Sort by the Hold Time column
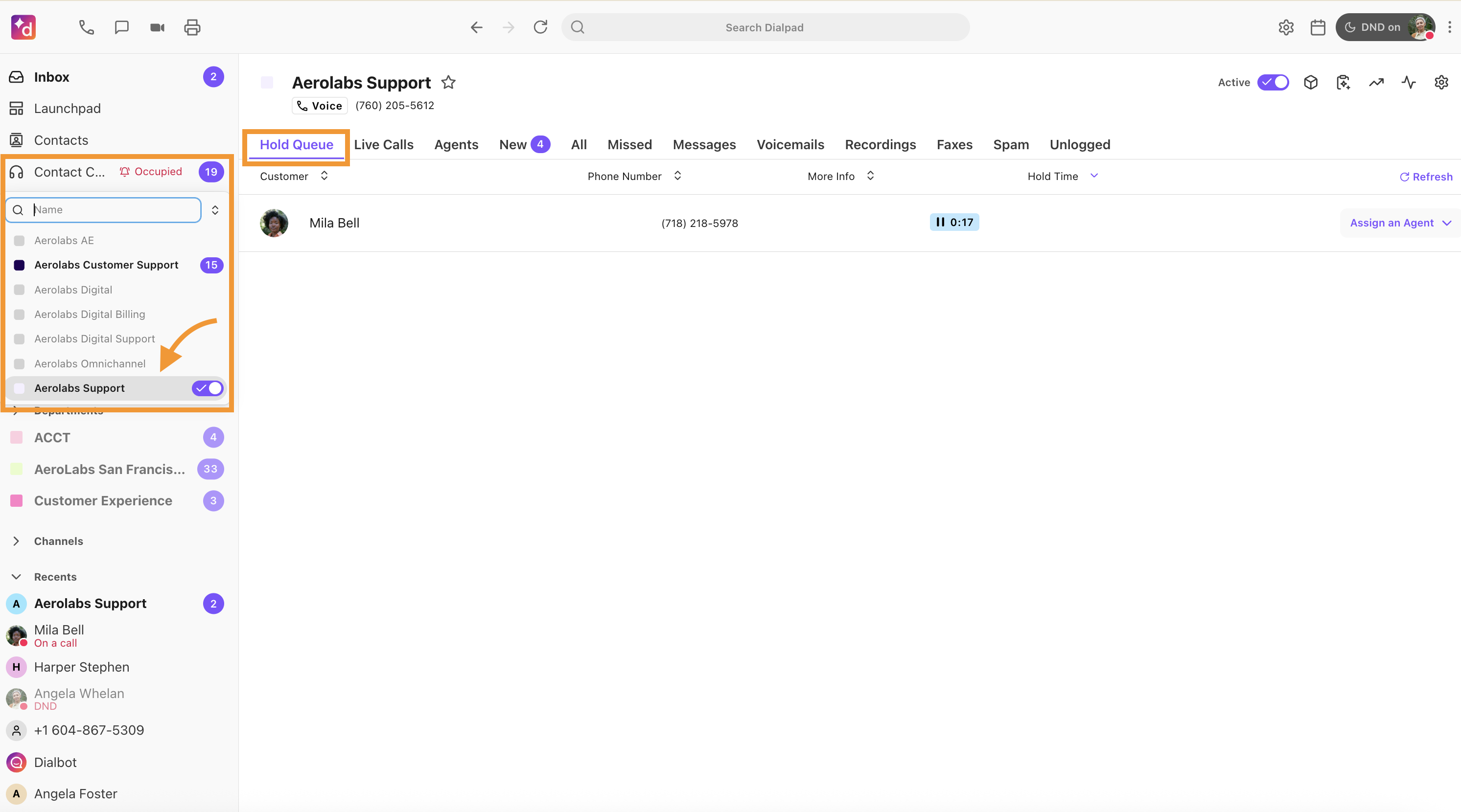 (1063, 176)
